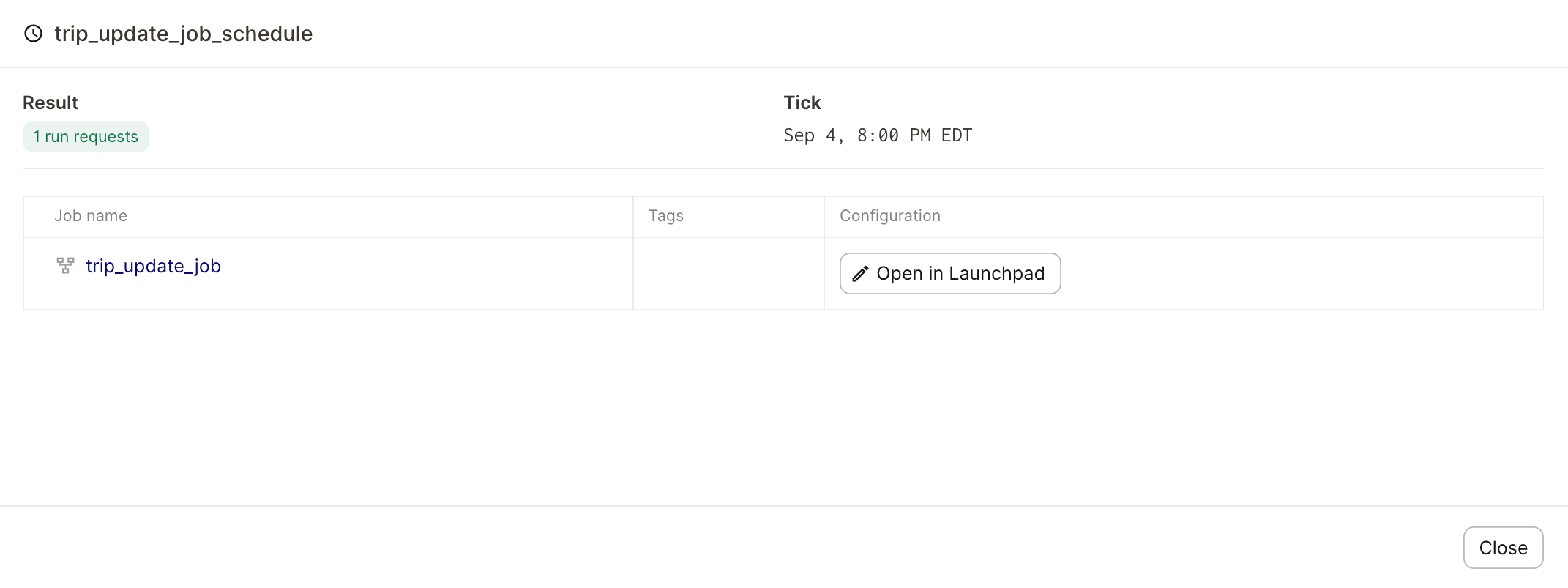Select the '1 run requests' result tag
This screenshot has height=588, width=1568.
tap(86, 137)
